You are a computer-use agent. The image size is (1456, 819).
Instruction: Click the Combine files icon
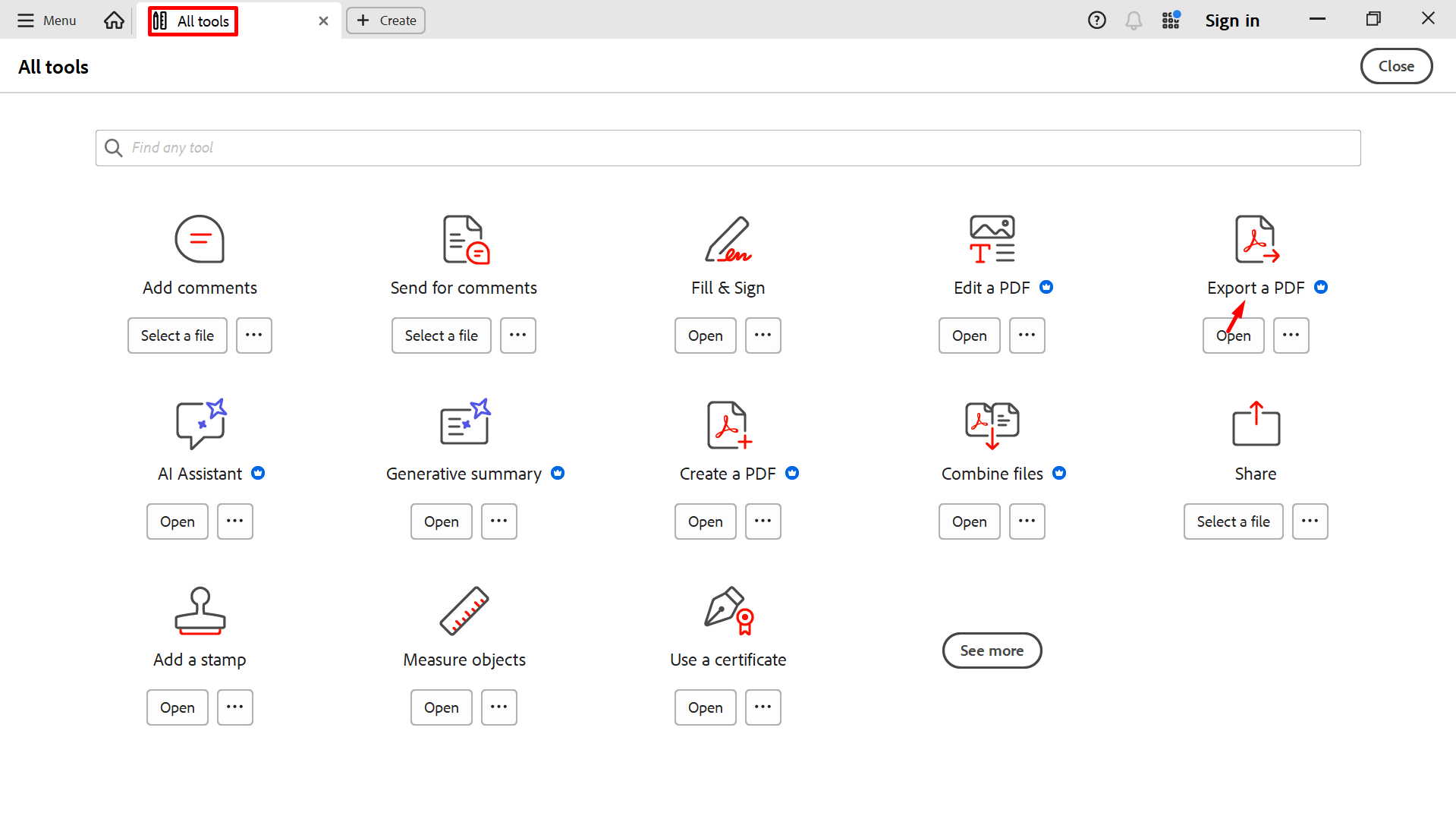pos(992,425)
